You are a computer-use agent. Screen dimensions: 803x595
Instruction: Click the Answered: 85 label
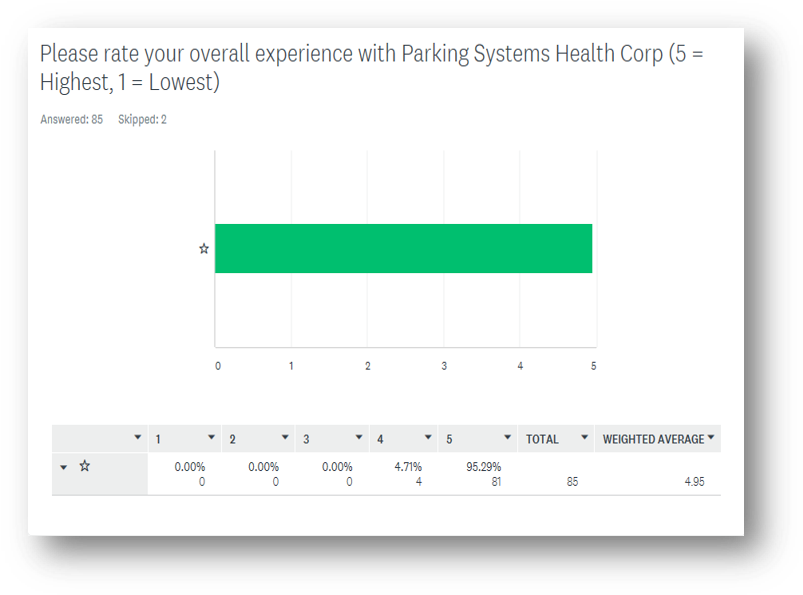coord(71,120)
